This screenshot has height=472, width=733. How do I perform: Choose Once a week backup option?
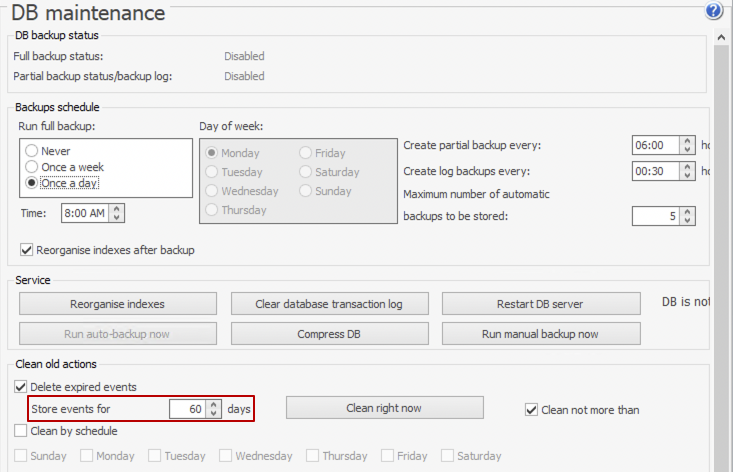click(32, 167)
